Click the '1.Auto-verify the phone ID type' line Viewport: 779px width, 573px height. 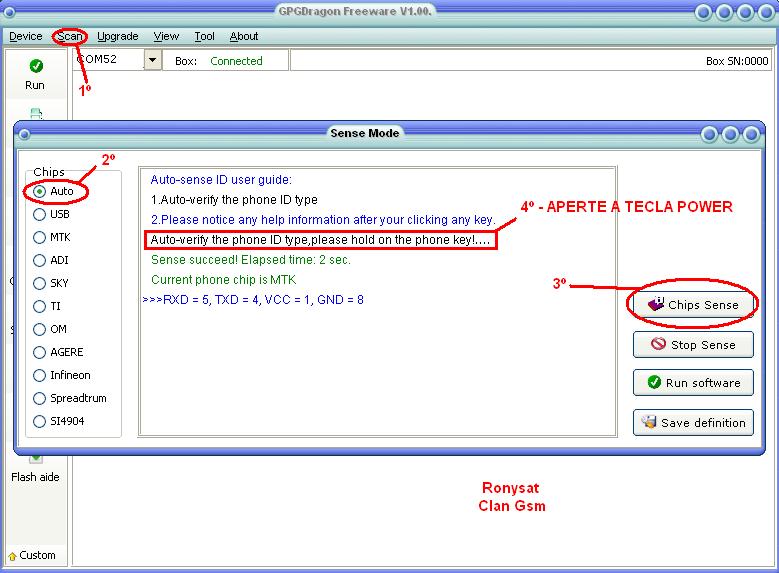(x=234, y=200)
